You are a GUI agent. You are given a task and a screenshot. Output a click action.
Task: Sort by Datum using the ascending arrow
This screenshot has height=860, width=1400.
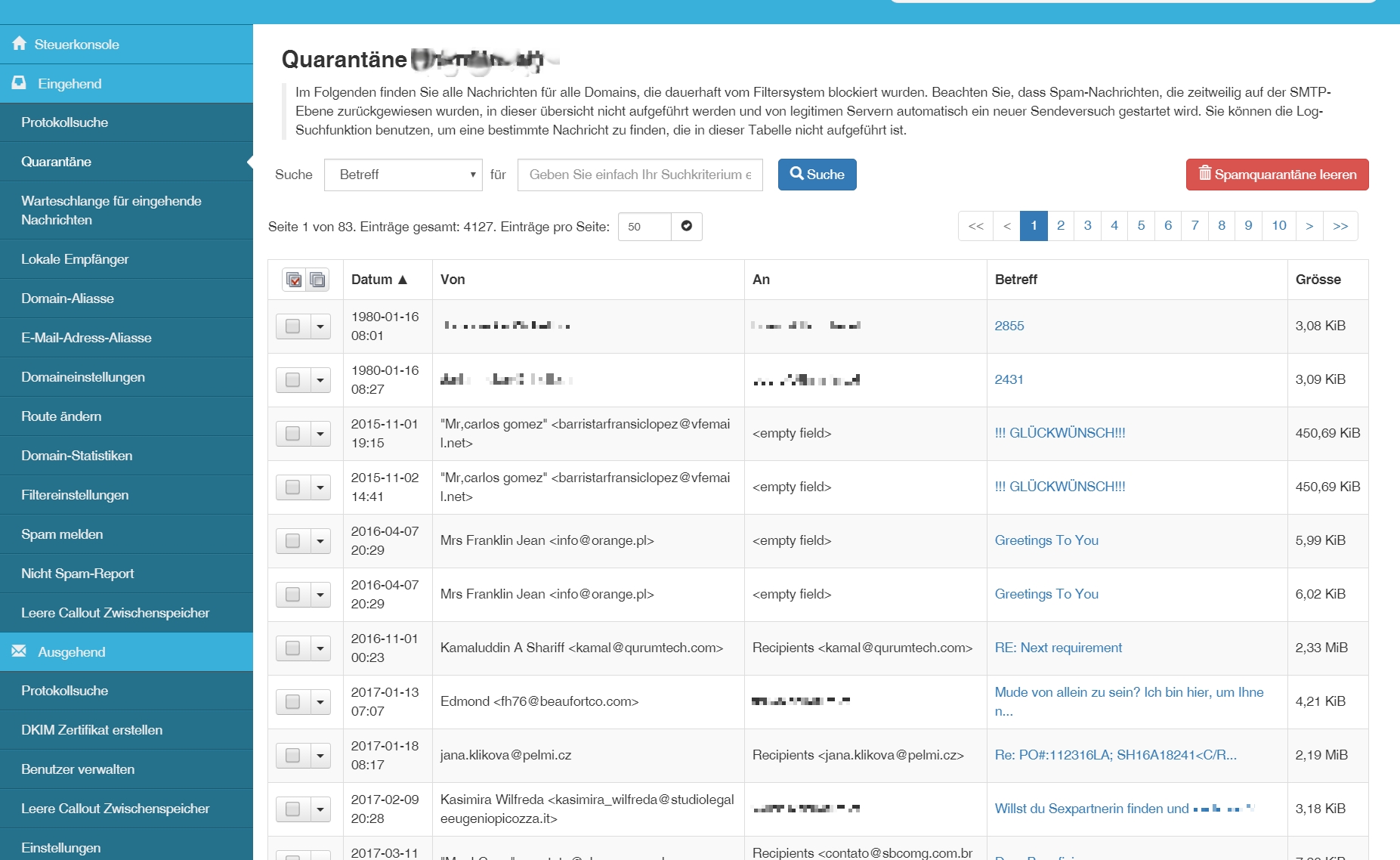pyautogui.click(x=403, y=280)
